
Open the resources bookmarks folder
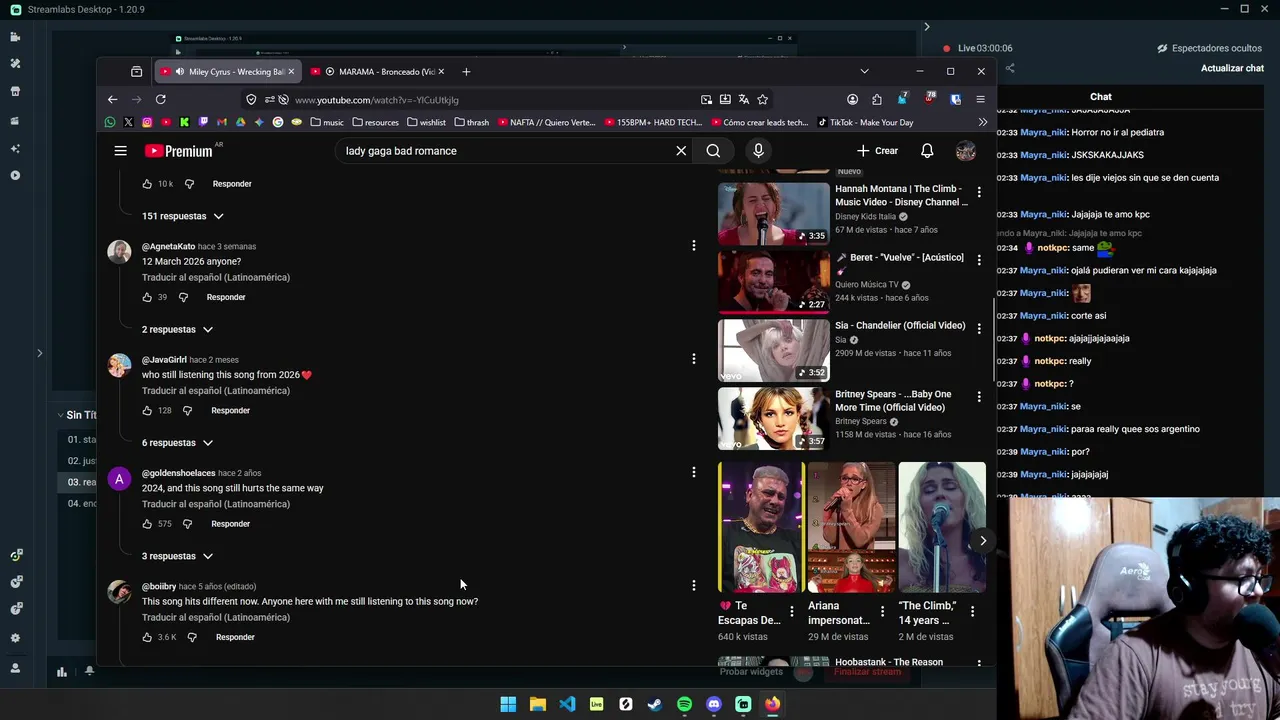375,122
